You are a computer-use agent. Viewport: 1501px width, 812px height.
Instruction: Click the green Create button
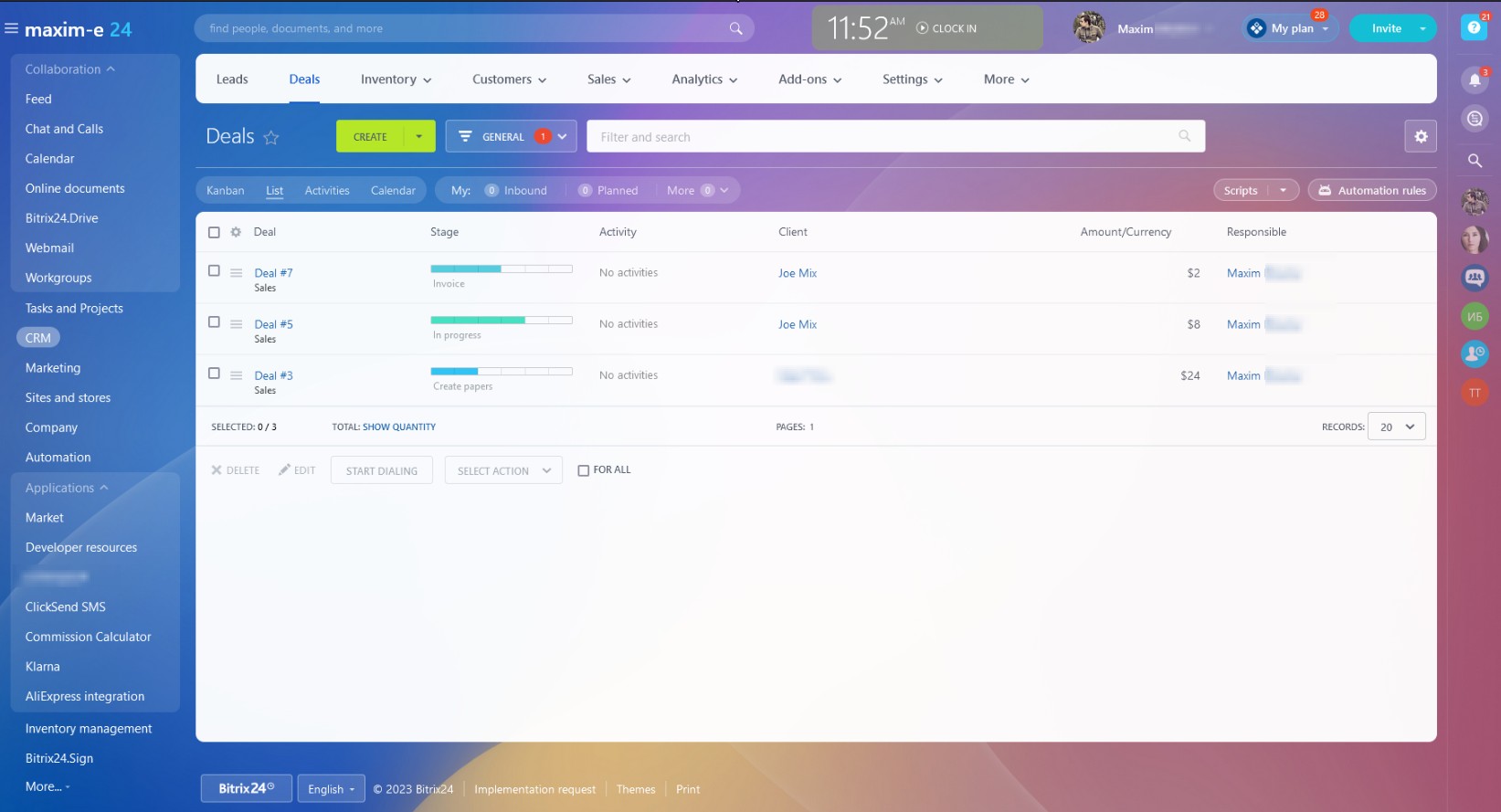(x=370, y=136)
